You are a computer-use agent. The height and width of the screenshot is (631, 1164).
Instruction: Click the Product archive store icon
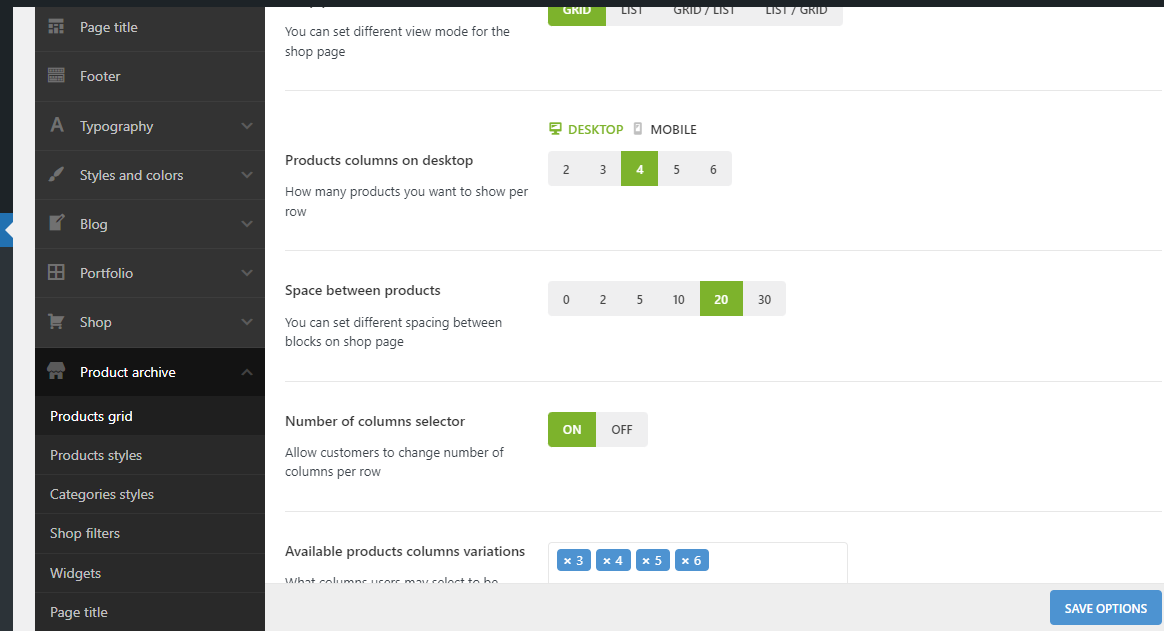click(x=57, y=372)
